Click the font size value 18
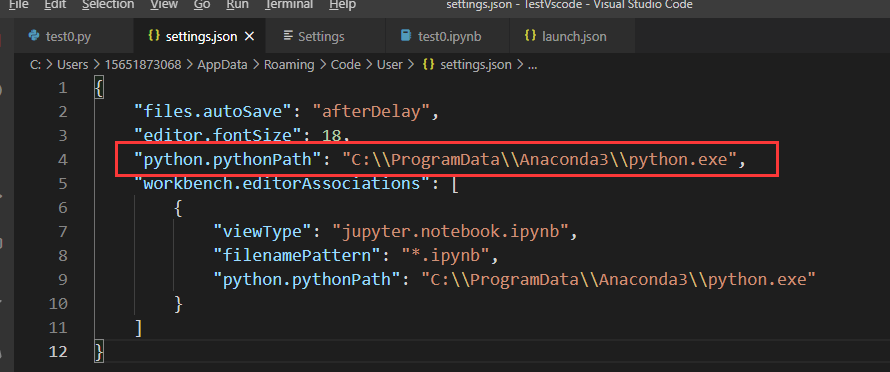The image size is (890, 372). tap(331, 136)
